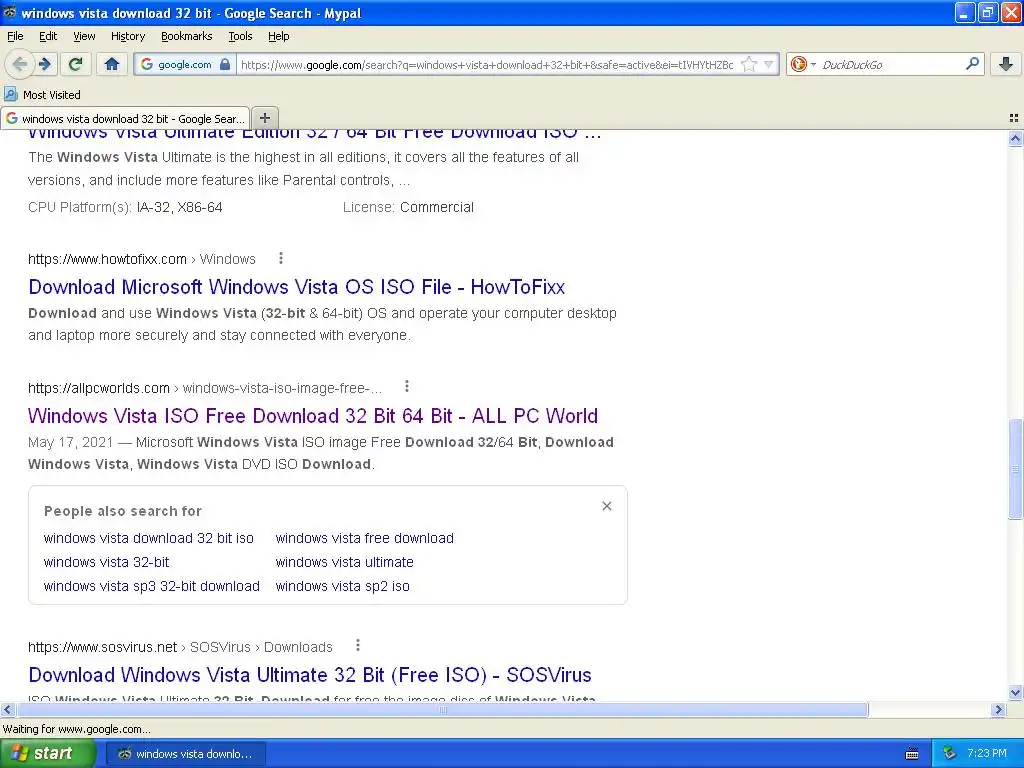The width and height of the screenshot is (1024, 768).
Task: Open more options for the sosvirus.net result
Action: pyautogui.click(x=357, y=645)
